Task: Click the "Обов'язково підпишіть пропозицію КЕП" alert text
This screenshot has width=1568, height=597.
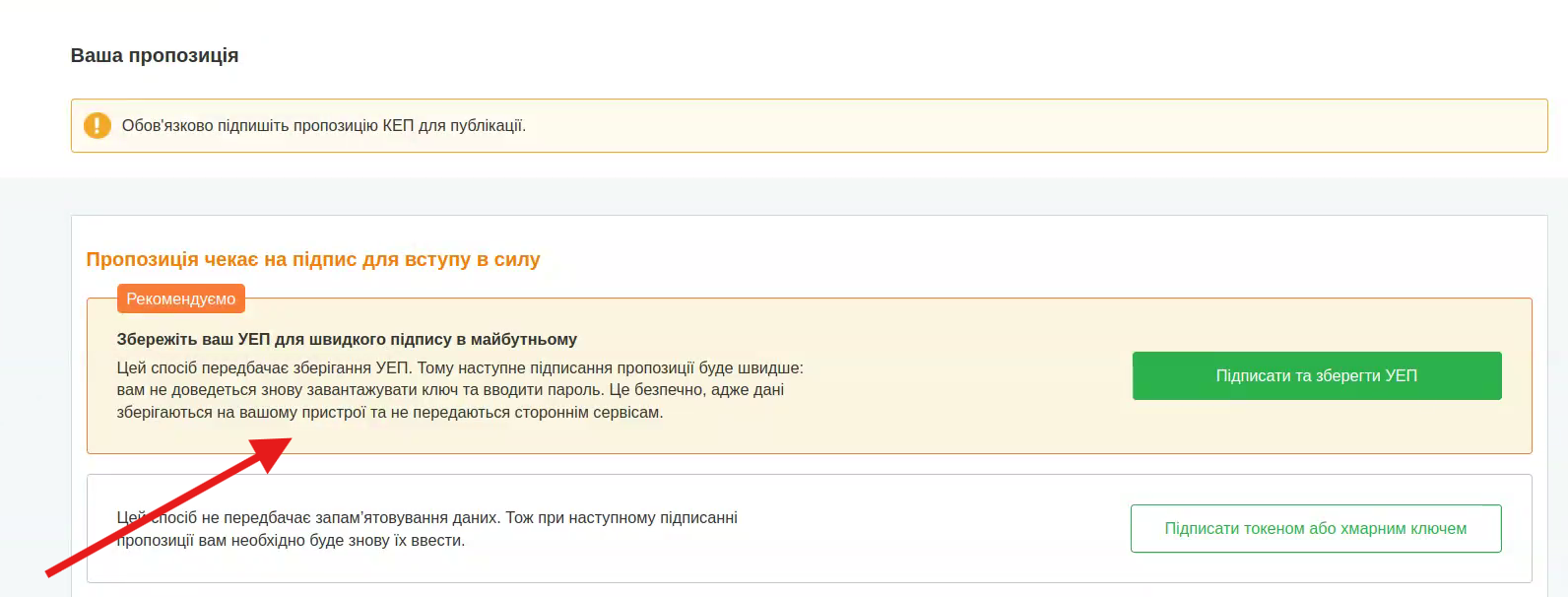Action: 323,126
